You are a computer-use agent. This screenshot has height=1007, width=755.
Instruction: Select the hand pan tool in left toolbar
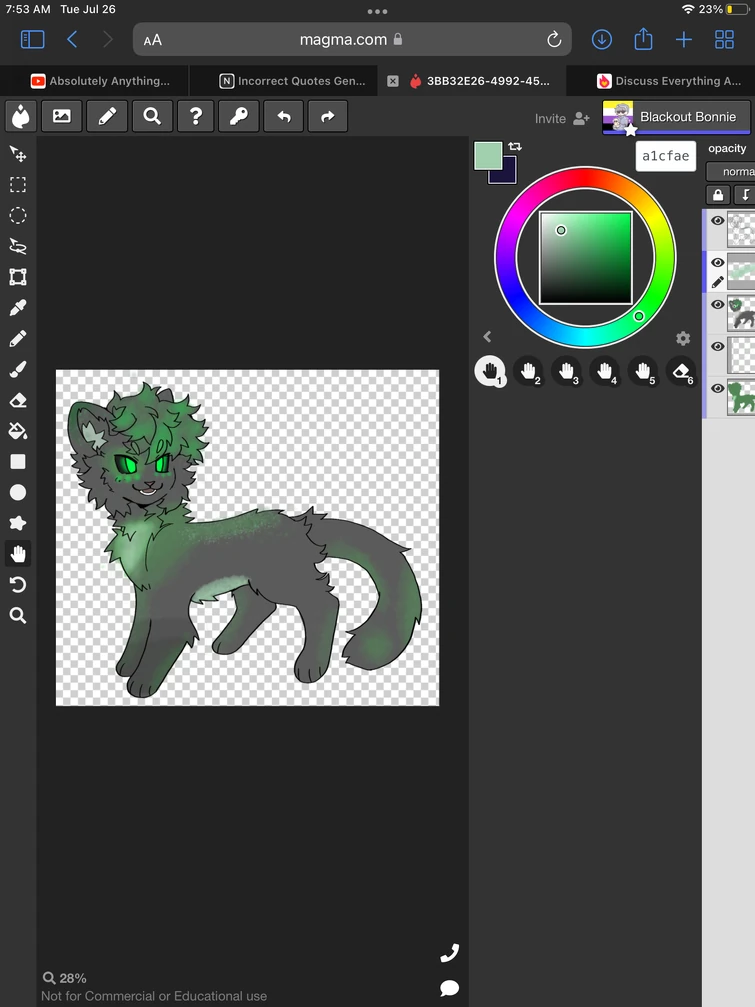click(18, 554)
